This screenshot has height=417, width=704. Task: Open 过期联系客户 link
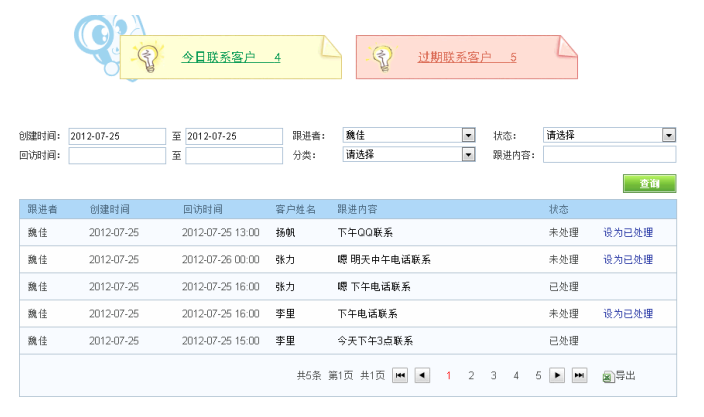[467, 58]
